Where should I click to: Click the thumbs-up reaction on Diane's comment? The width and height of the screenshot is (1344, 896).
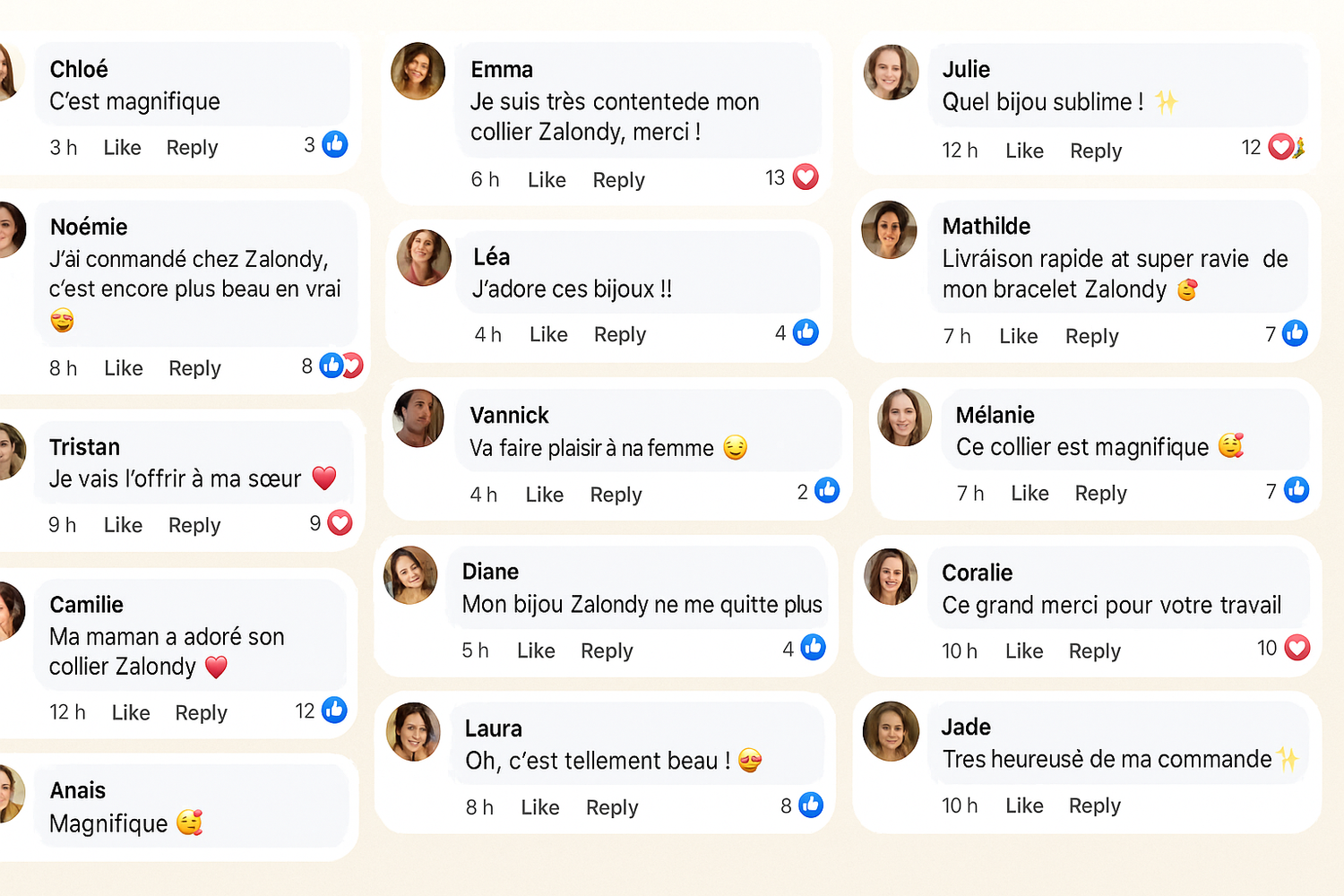[813, 647]
